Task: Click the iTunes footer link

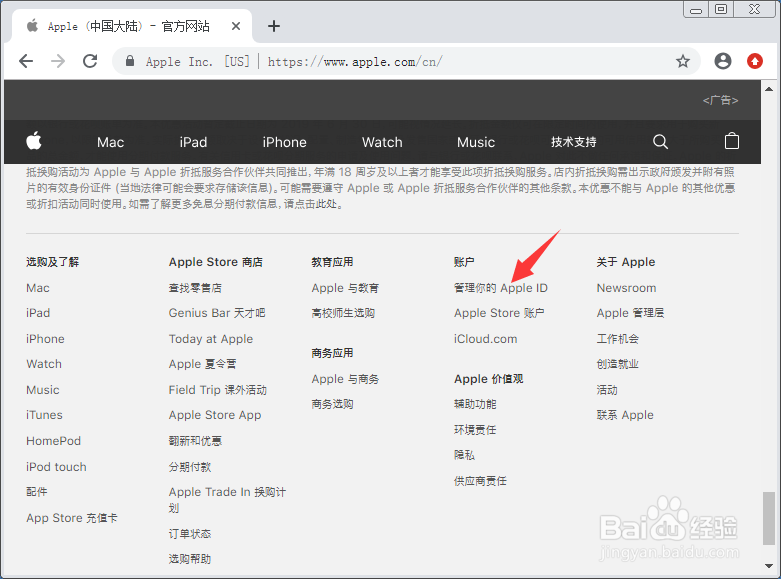Action: (x=44, y=415)
